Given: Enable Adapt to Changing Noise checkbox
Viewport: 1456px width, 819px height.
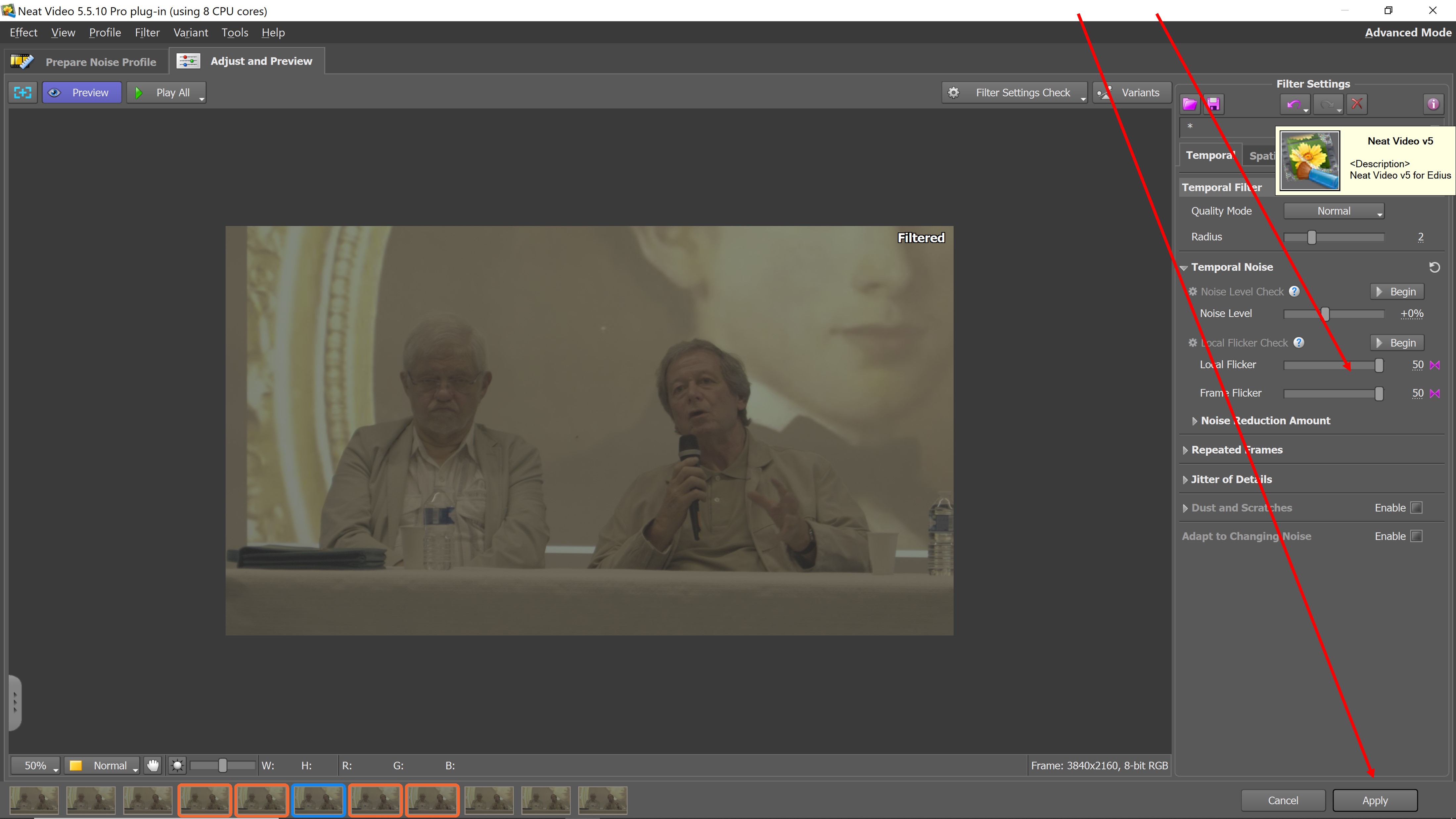Looking at the screenshot, I should click(x=1416, y=536).
